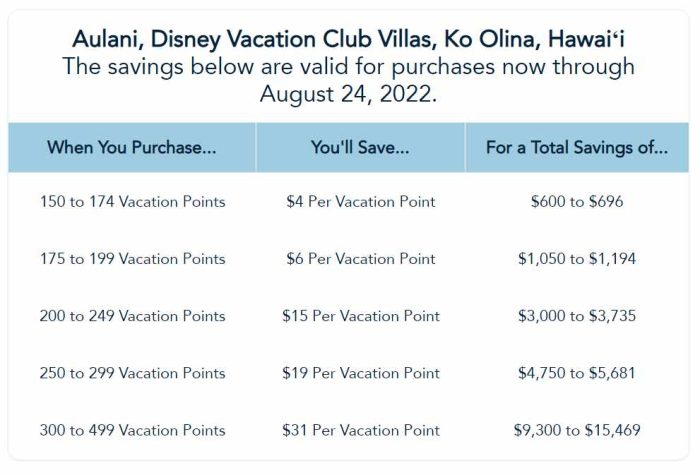Image resolution: width=700 pixels, height=475 pixels.
Task: Select the You'll Save column header
Action: (x=360, y=148)
